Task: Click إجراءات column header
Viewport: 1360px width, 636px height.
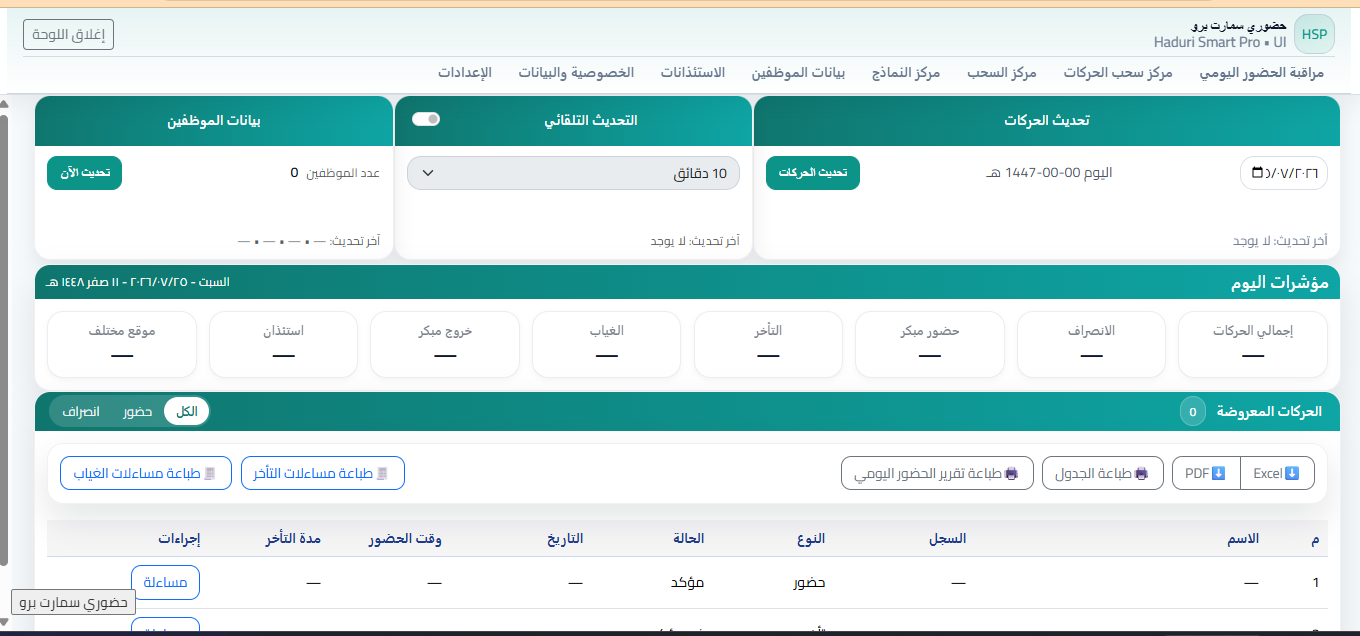Action: pos(179,538)
